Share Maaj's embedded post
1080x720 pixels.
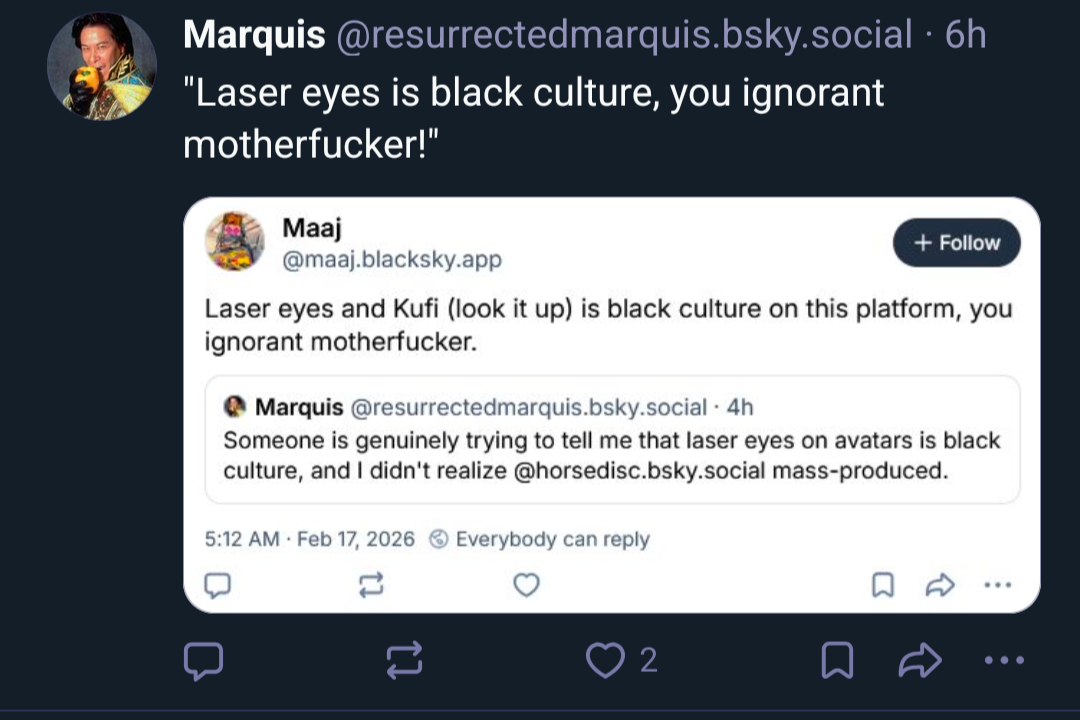click(941, 585)
